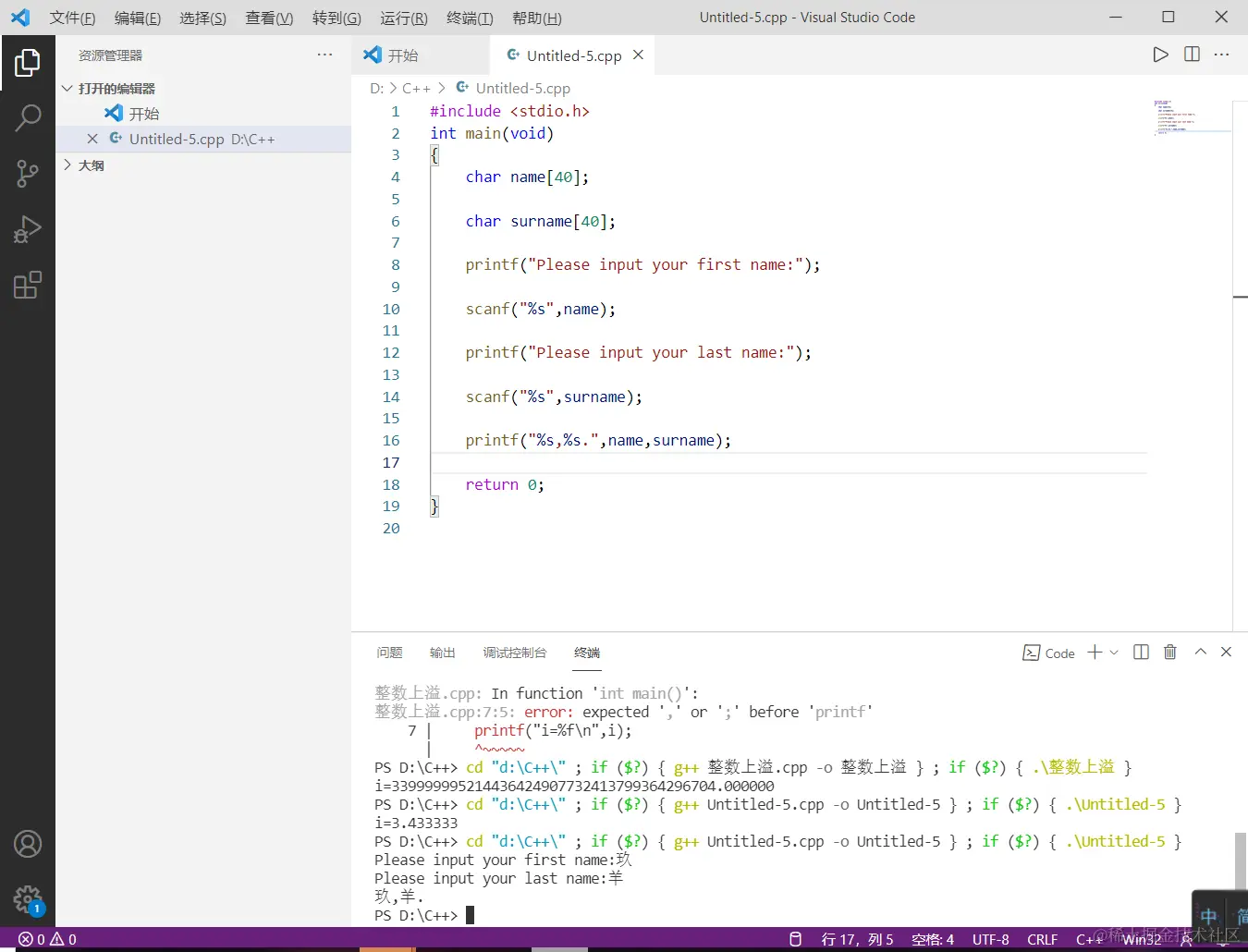Close Untitled-5.cpp in open editors list
The image size is (1248, 952).
[92, 139]
